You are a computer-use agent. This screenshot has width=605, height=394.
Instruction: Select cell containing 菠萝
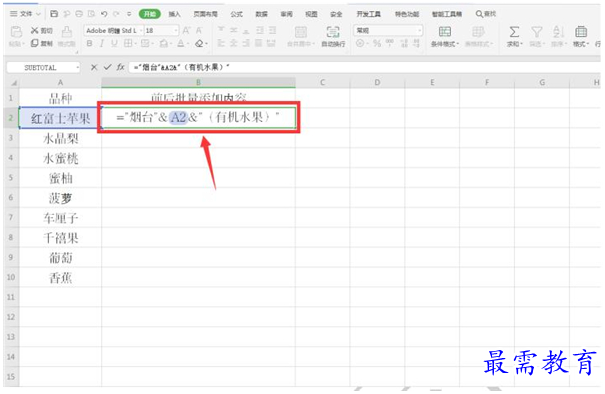[x=61, y=198]
